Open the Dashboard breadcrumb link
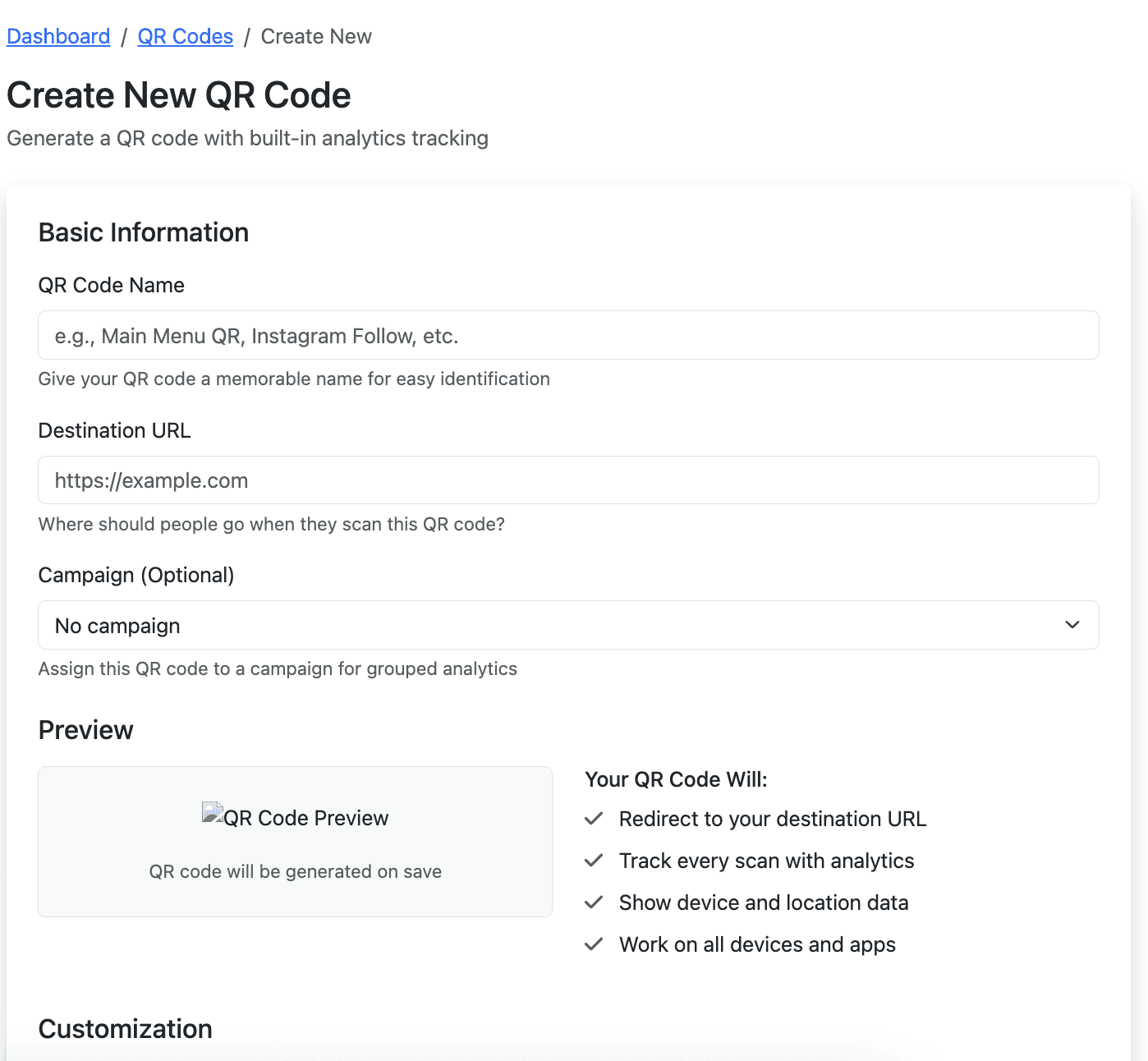1148x1061 pixels. click(x=58, y=37)
